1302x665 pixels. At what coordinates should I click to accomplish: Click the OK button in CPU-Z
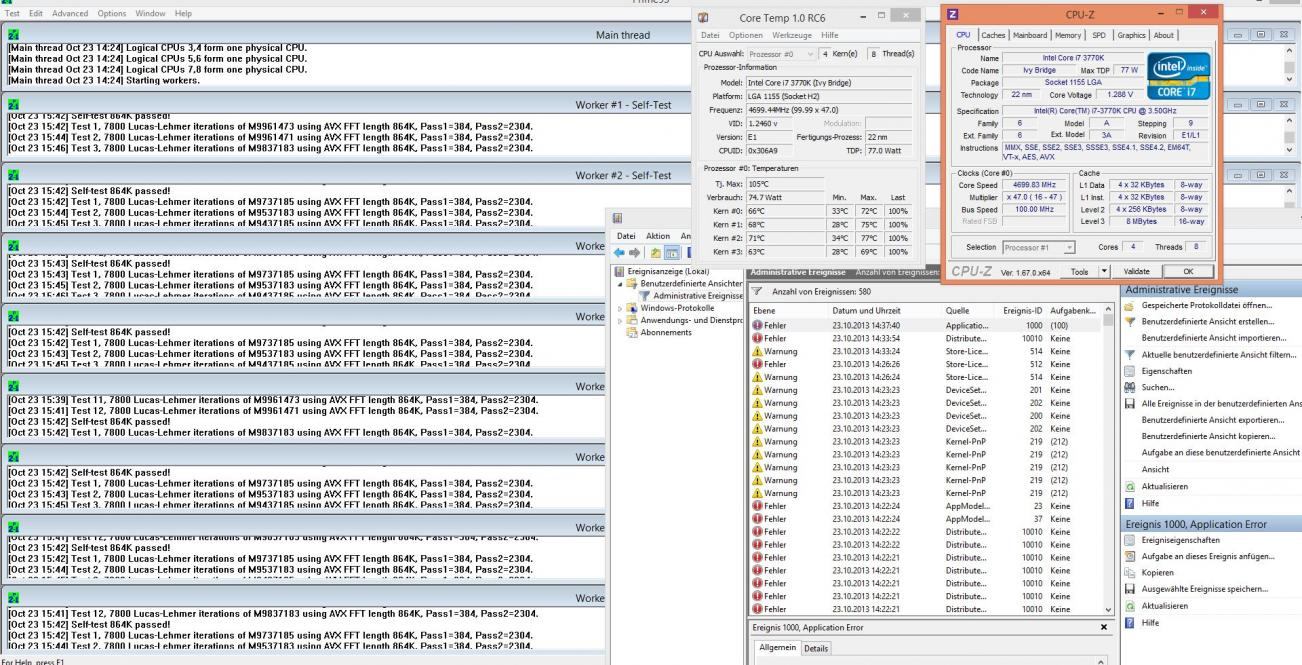[1188, 271]
